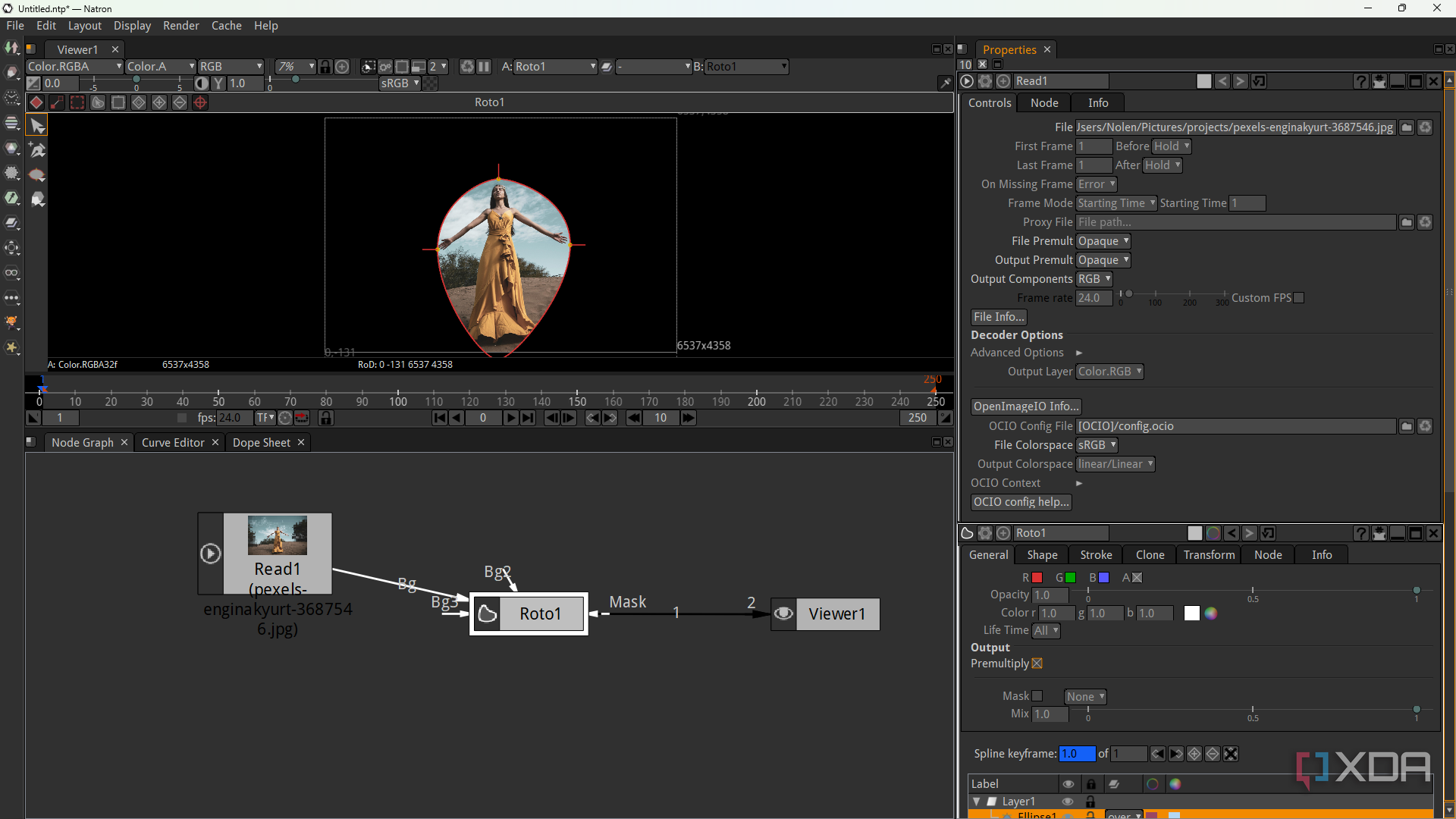Click the red target feather link icon

[200, 102]
